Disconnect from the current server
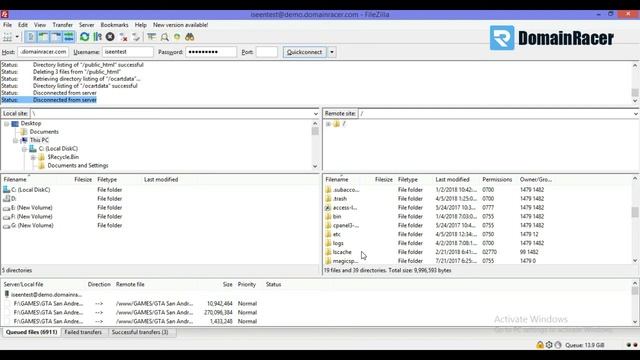Image resolution: width=640 pixels, height=360 pixels. tap(123, 37)
